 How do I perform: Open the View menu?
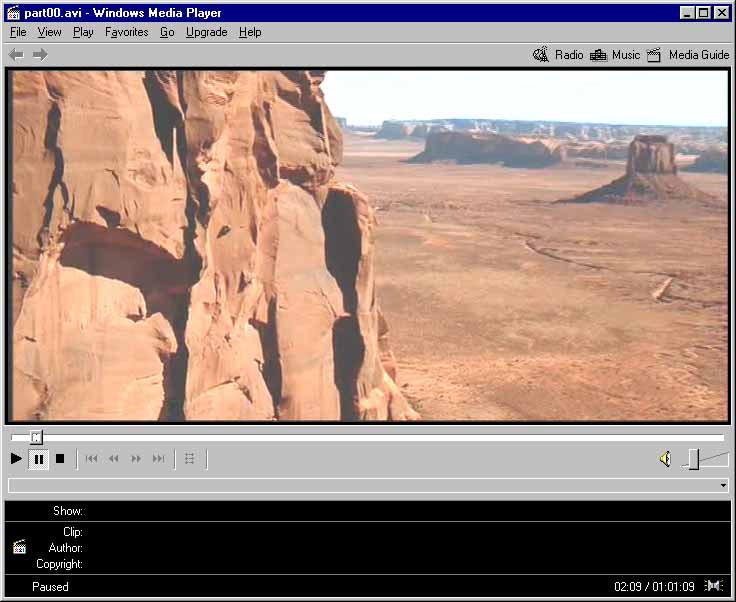(x=49, y=32)
